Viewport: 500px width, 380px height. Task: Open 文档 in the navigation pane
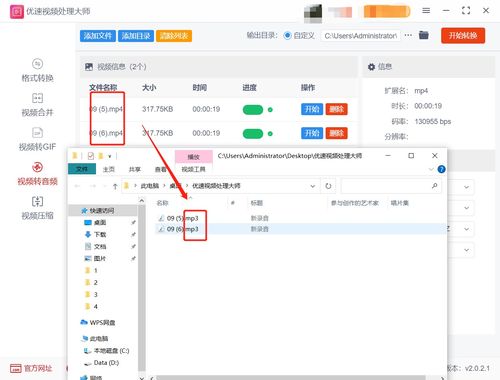(x=100, y=247)
